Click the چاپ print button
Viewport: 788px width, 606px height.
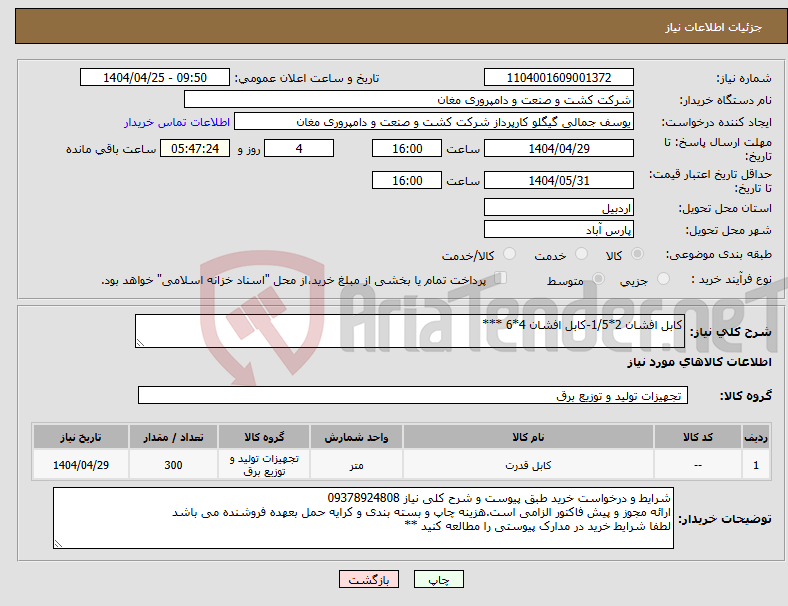(439, 579)
